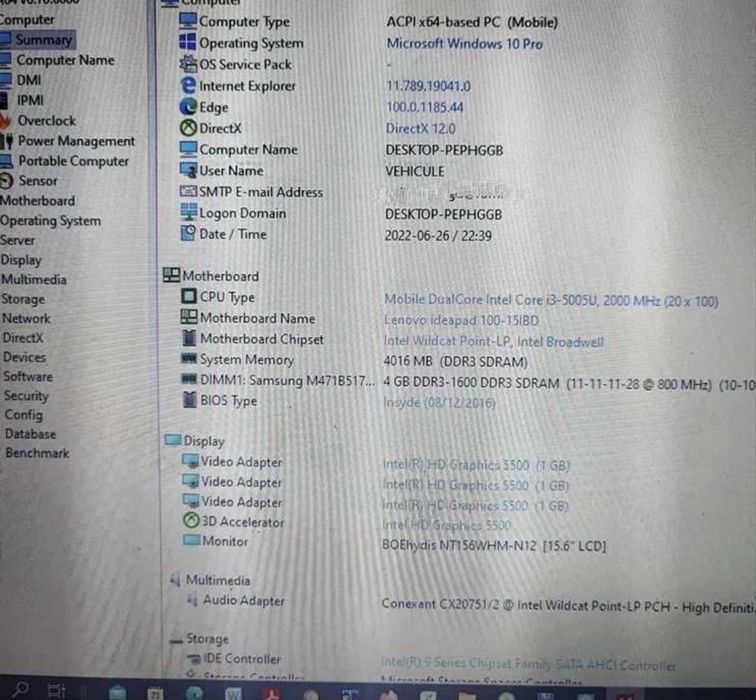Expand Operating System category in sidebar
The image size is (756, 700).
(x=51, y=221)
